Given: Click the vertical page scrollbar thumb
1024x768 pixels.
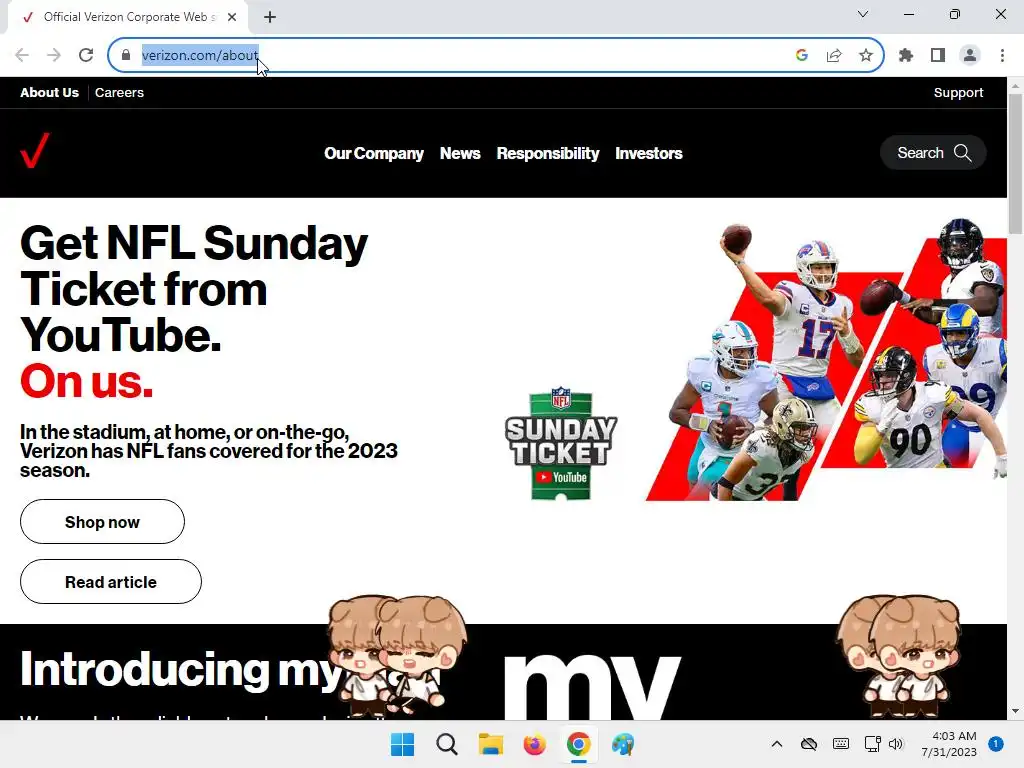Looking at the screenshot, I should point(1015,163).
